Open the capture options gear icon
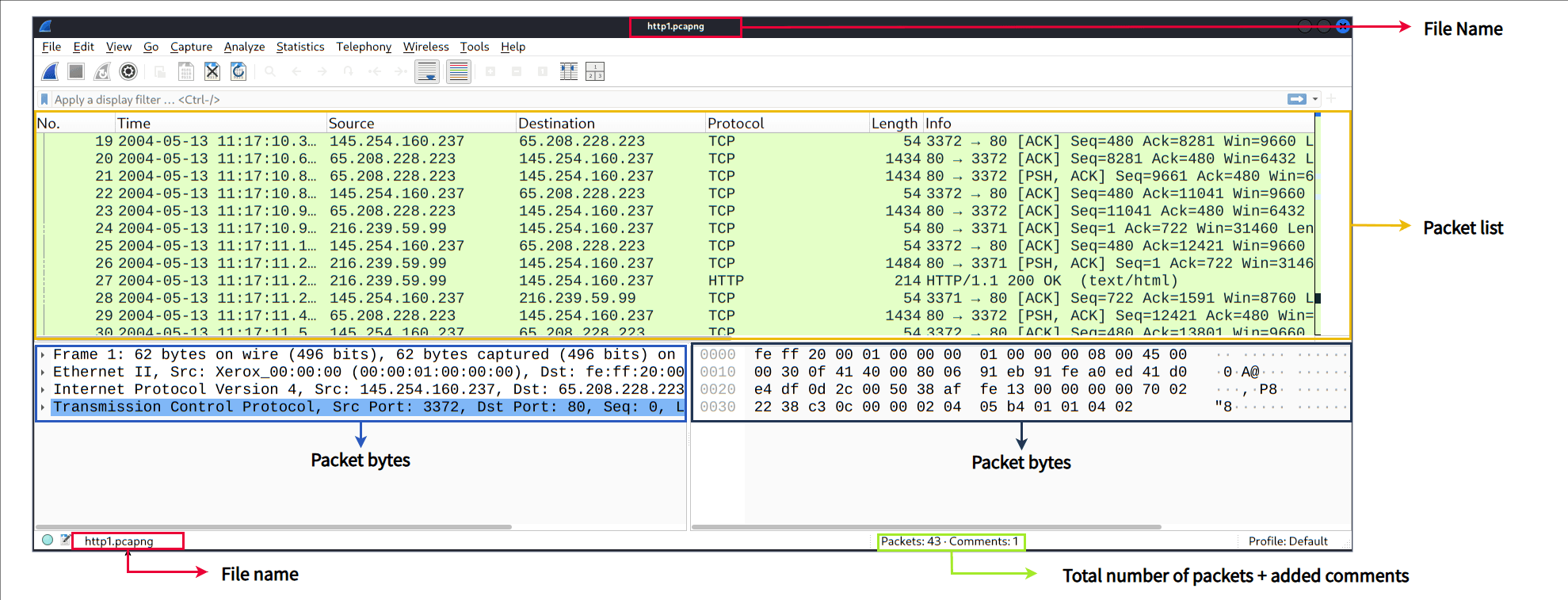1568x600 pixels. 128,72
